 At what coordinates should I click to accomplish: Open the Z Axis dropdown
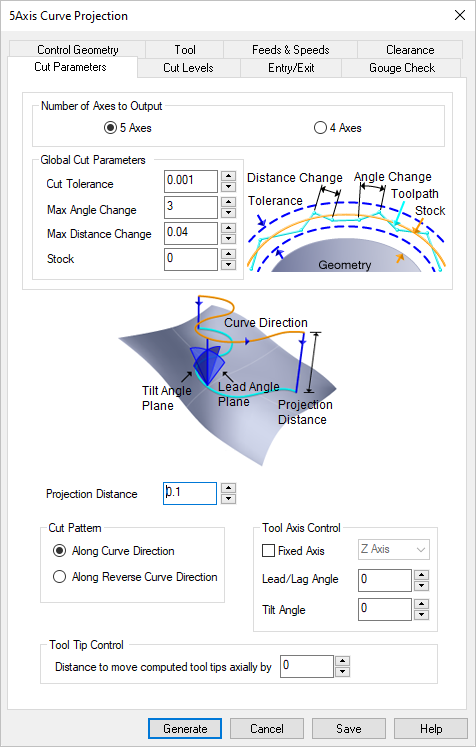click(394, 549)
